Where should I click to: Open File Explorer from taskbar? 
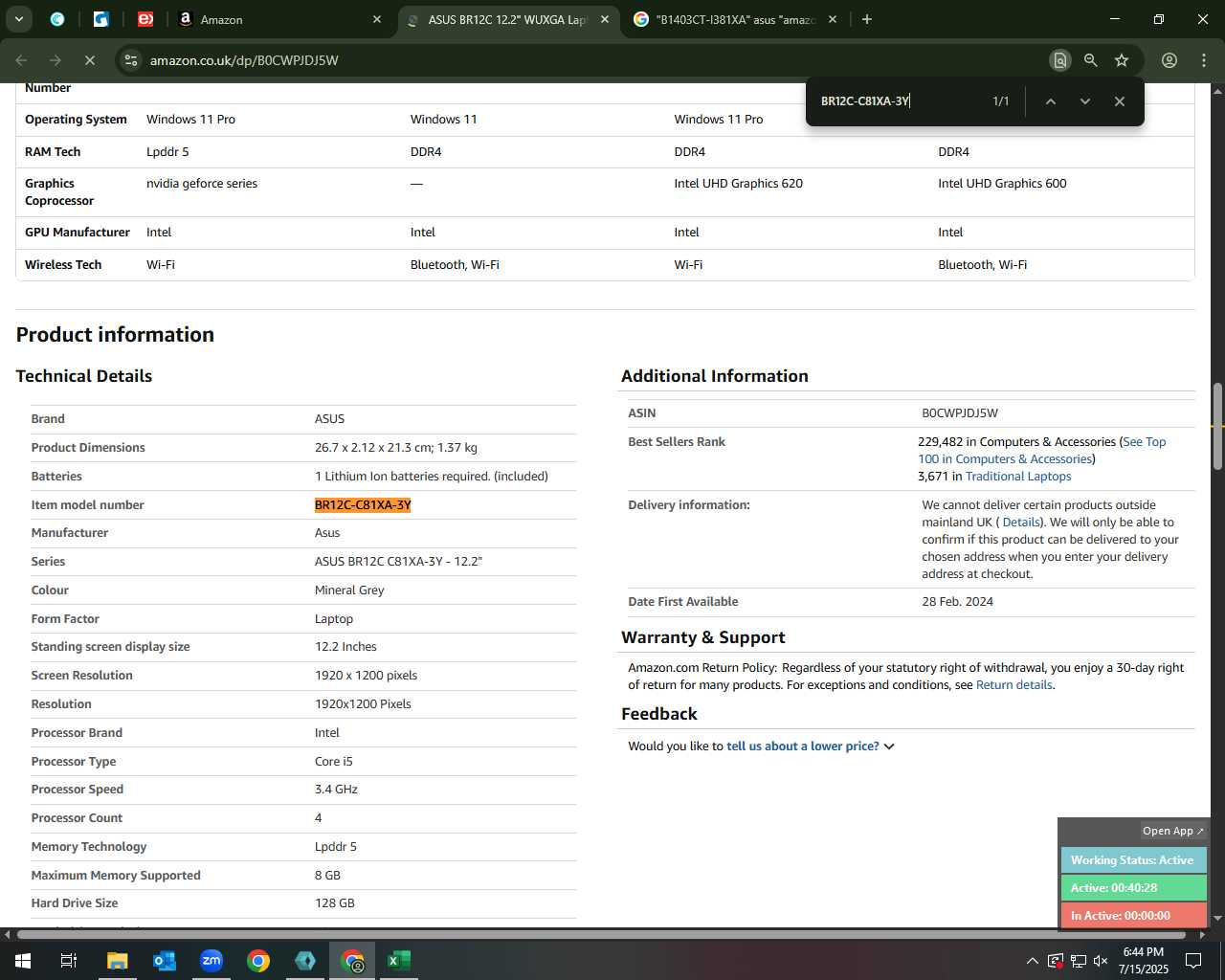tap(117, 960)
